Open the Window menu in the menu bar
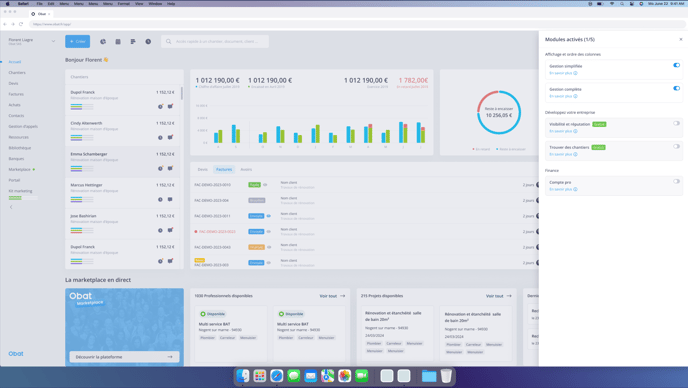The image size is (688, 388). pos(155,4)
